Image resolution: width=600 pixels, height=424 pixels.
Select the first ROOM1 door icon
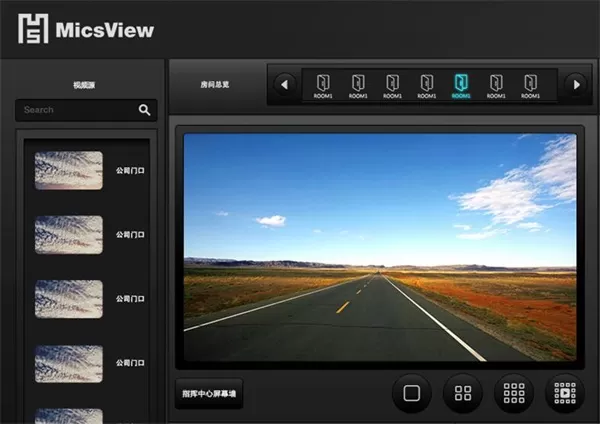click(322, 84)
